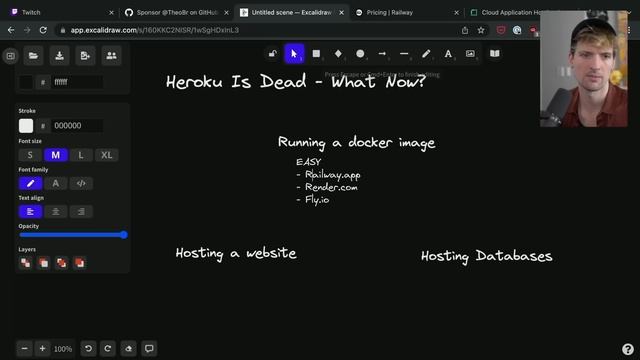Undo the last action
Screen dimensions: 640x360
coord(88,349)
